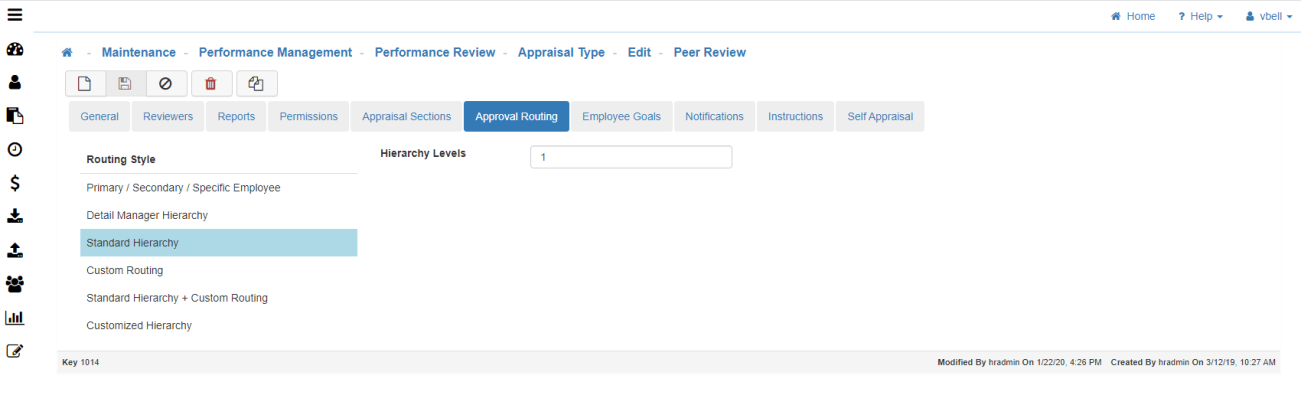Click the New document toolbar icon

(x=85, y=84)
